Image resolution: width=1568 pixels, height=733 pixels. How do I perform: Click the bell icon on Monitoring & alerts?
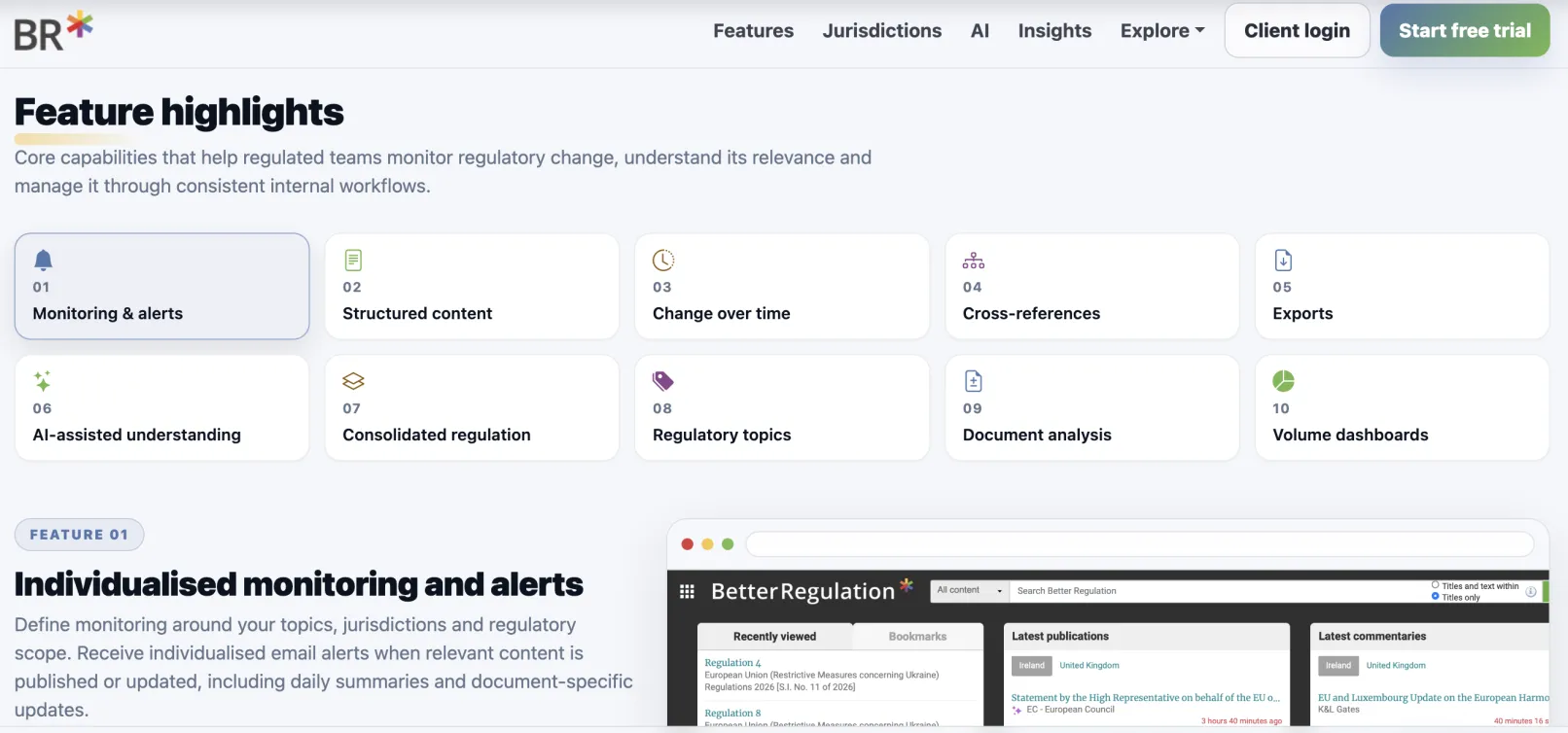tap(43, 260)
